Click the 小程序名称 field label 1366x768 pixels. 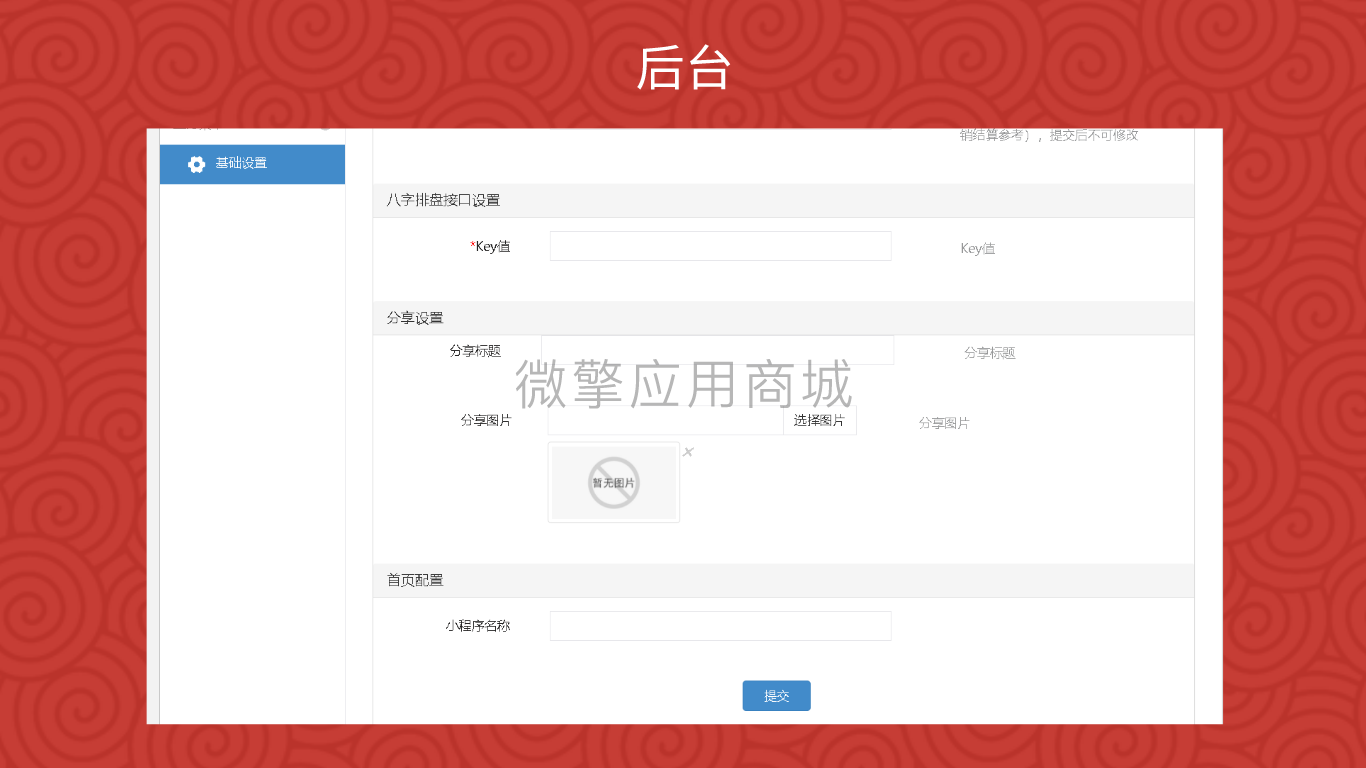tap(478, 626)
